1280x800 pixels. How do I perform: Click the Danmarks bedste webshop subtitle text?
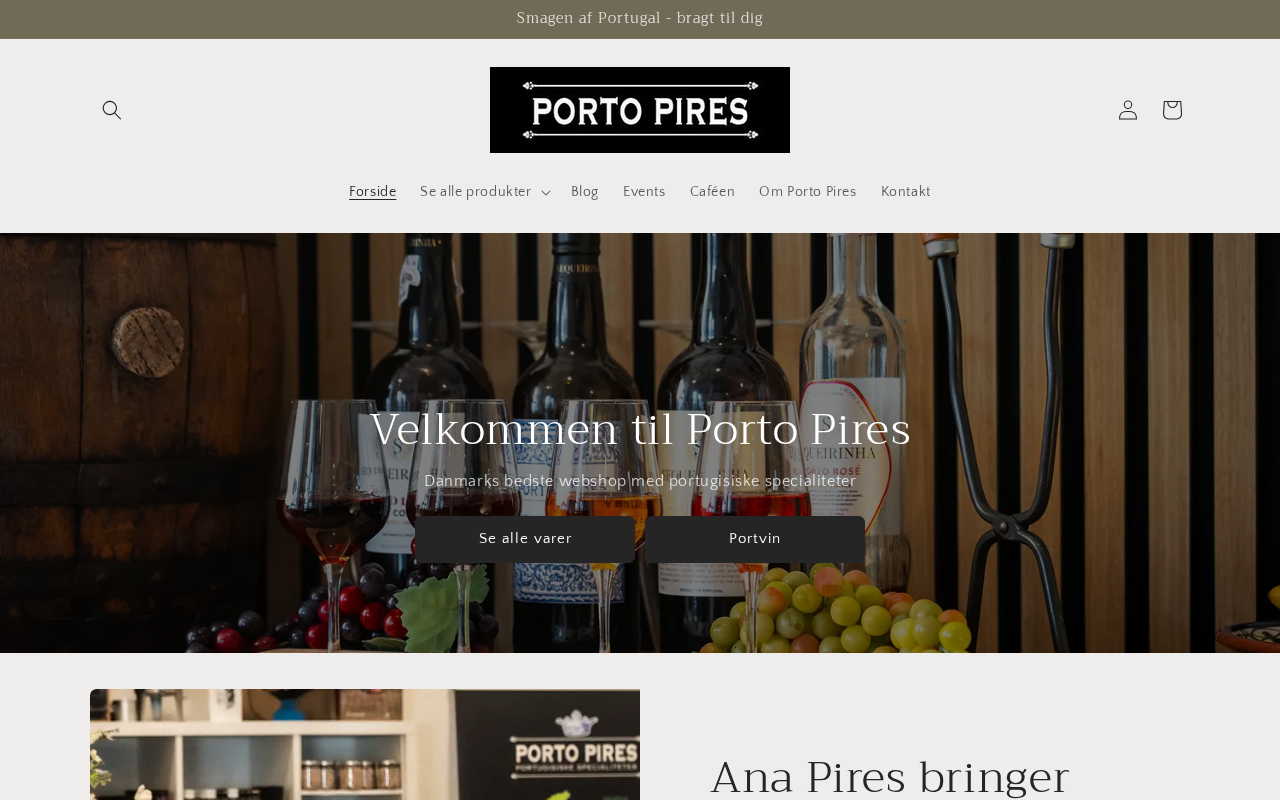tap(640, 482)
